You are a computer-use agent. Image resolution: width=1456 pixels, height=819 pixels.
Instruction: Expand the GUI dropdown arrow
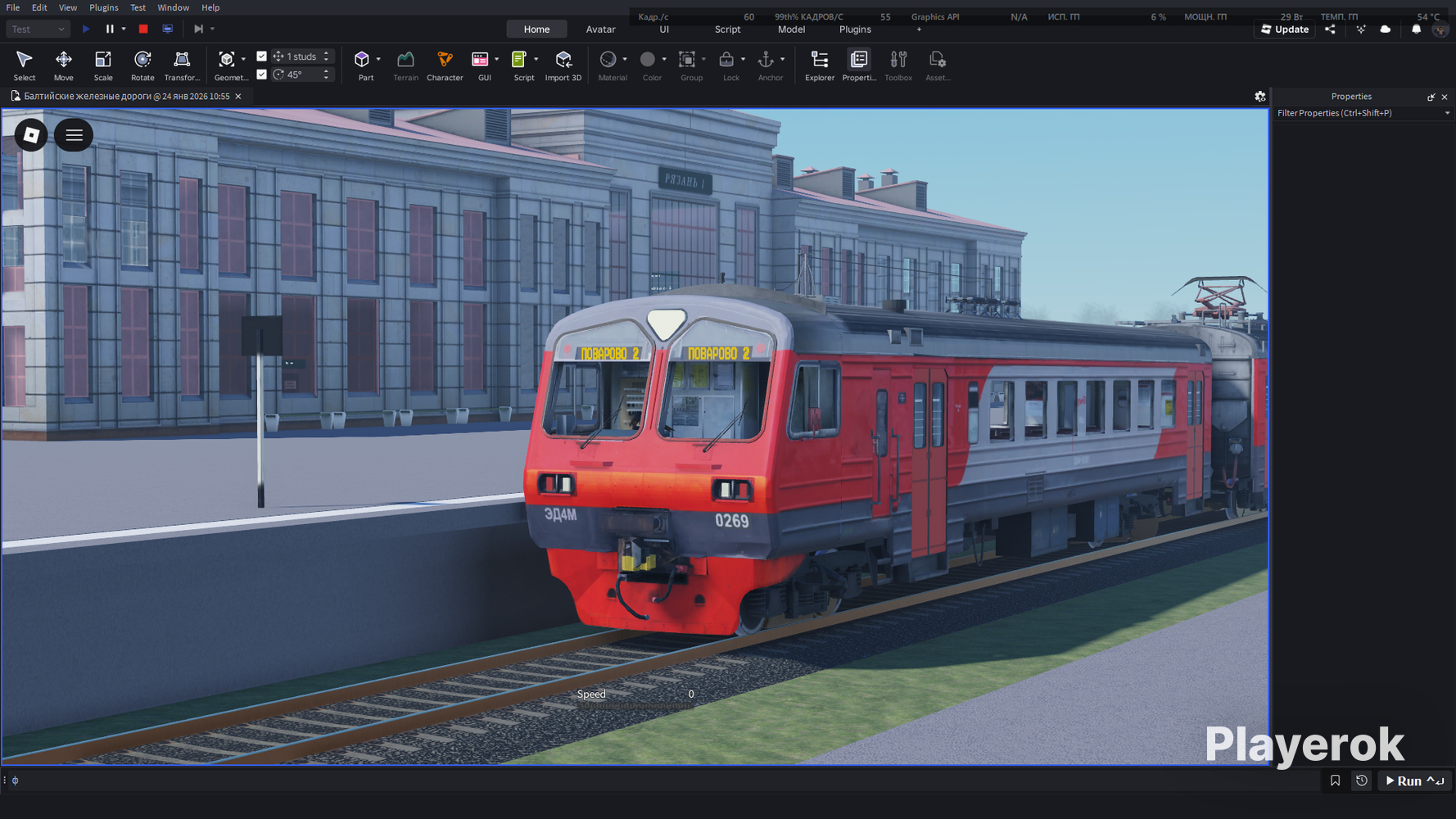(496, 59)
